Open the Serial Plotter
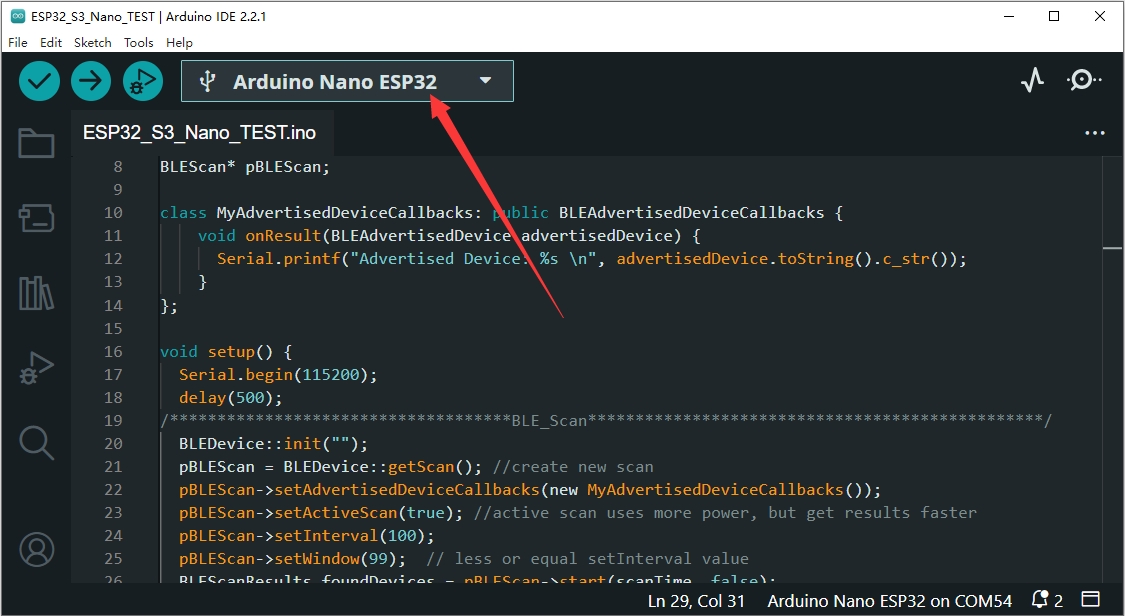This screenshot has width=1125, height=616. [x=1032, y=81]
